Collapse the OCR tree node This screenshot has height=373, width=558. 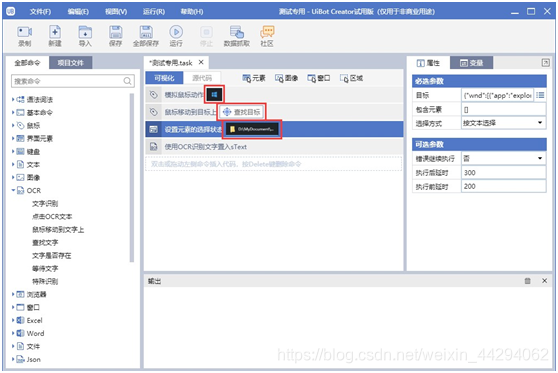pyautogui.click(x=13, y=190)
